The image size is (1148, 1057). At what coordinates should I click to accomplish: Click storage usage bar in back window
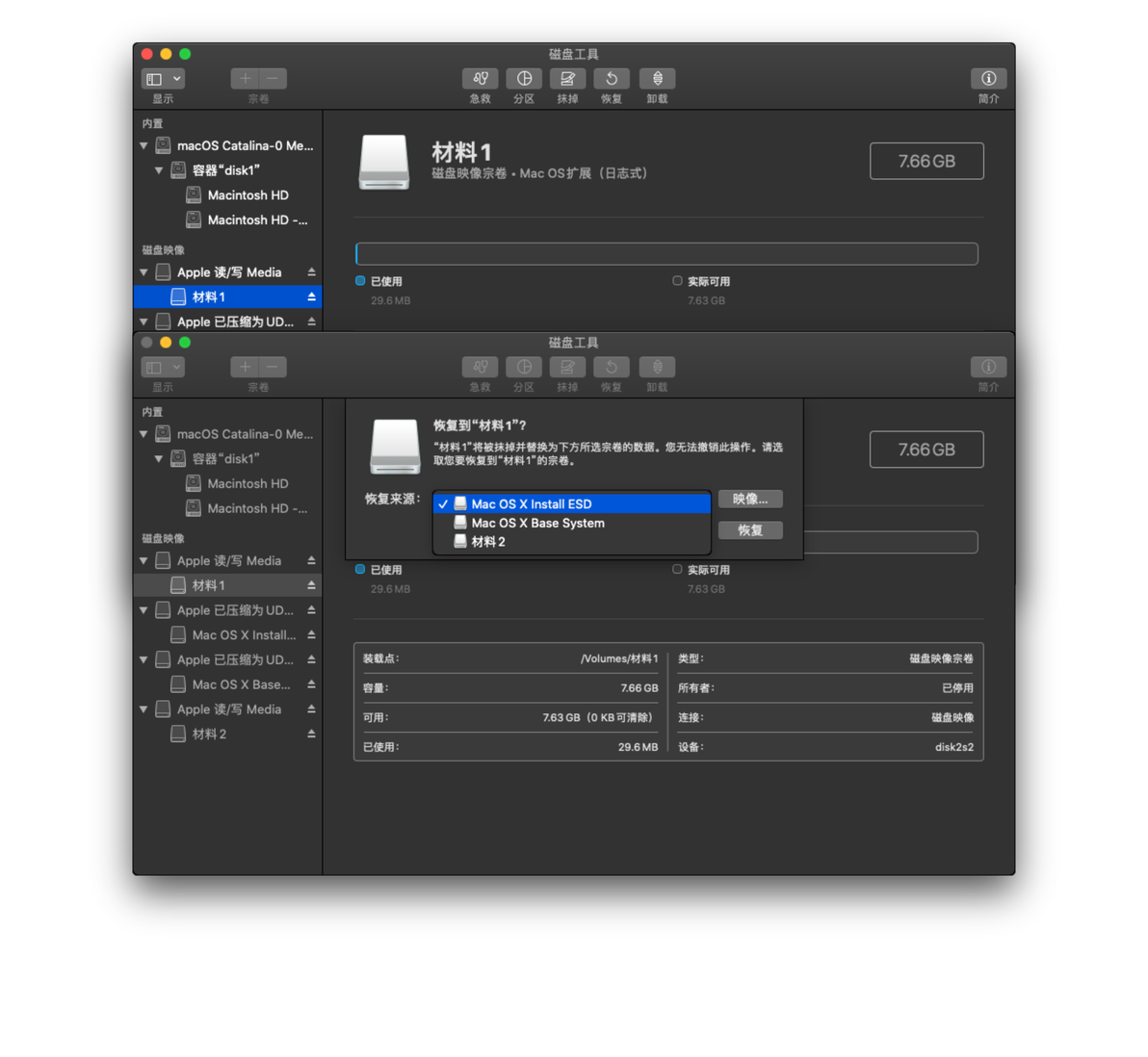click(x=666, y=254)
